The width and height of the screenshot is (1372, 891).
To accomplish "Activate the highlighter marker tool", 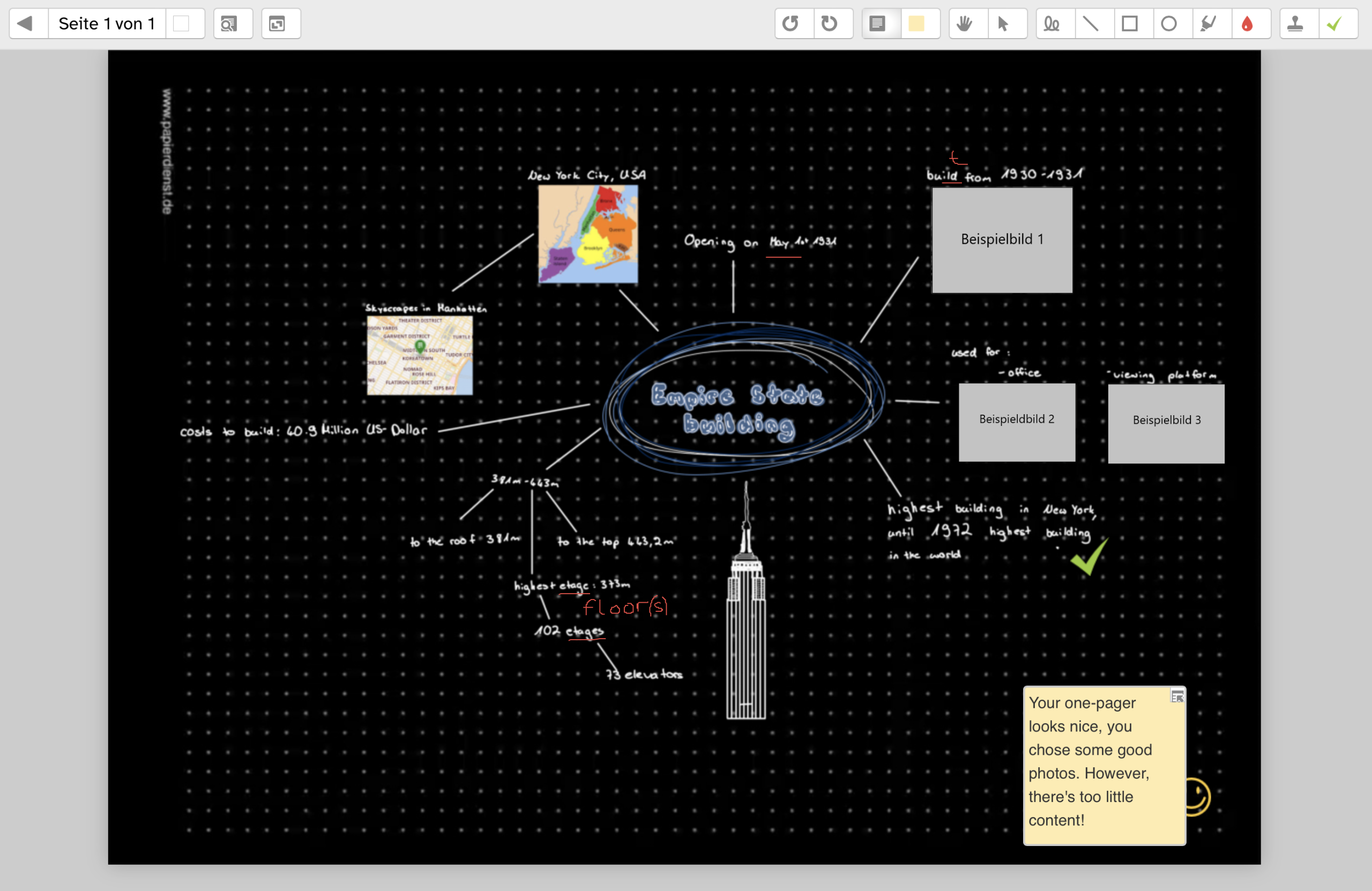I will (x=1209, y=24).
